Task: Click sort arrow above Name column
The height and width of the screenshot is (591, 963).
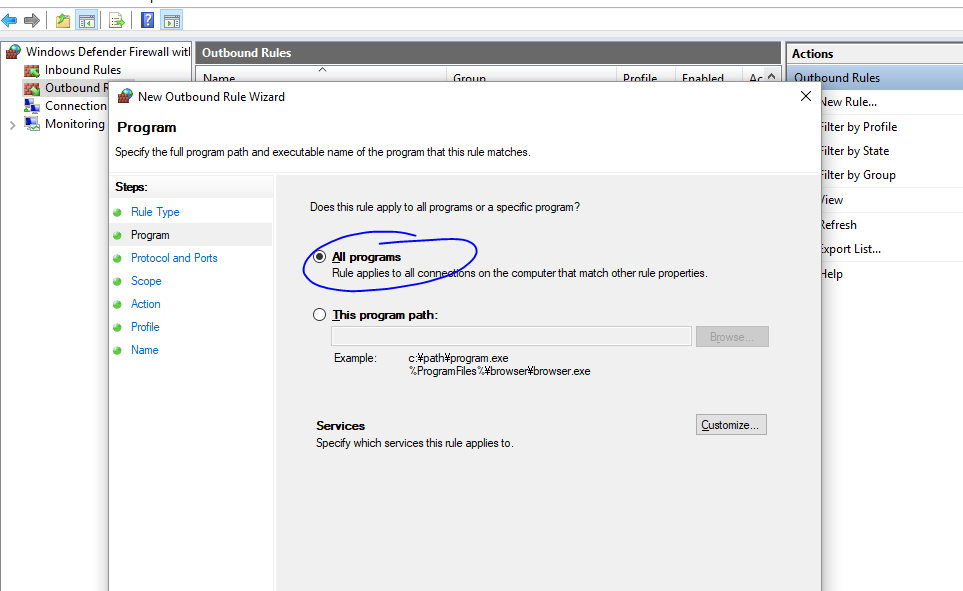Action: [322, 69]
